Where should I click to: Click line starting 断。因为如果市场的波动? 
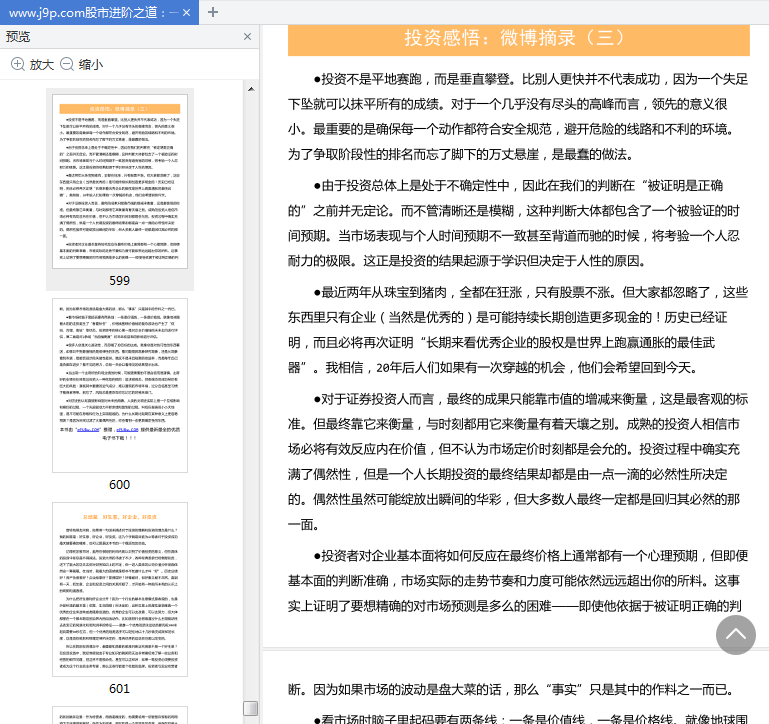point(511,690)
